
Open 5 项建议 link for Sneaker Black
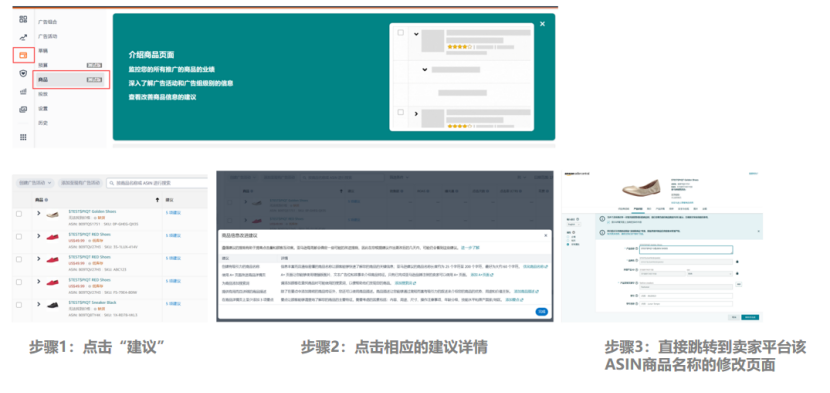pyautogui.click(x=174, y=303)
